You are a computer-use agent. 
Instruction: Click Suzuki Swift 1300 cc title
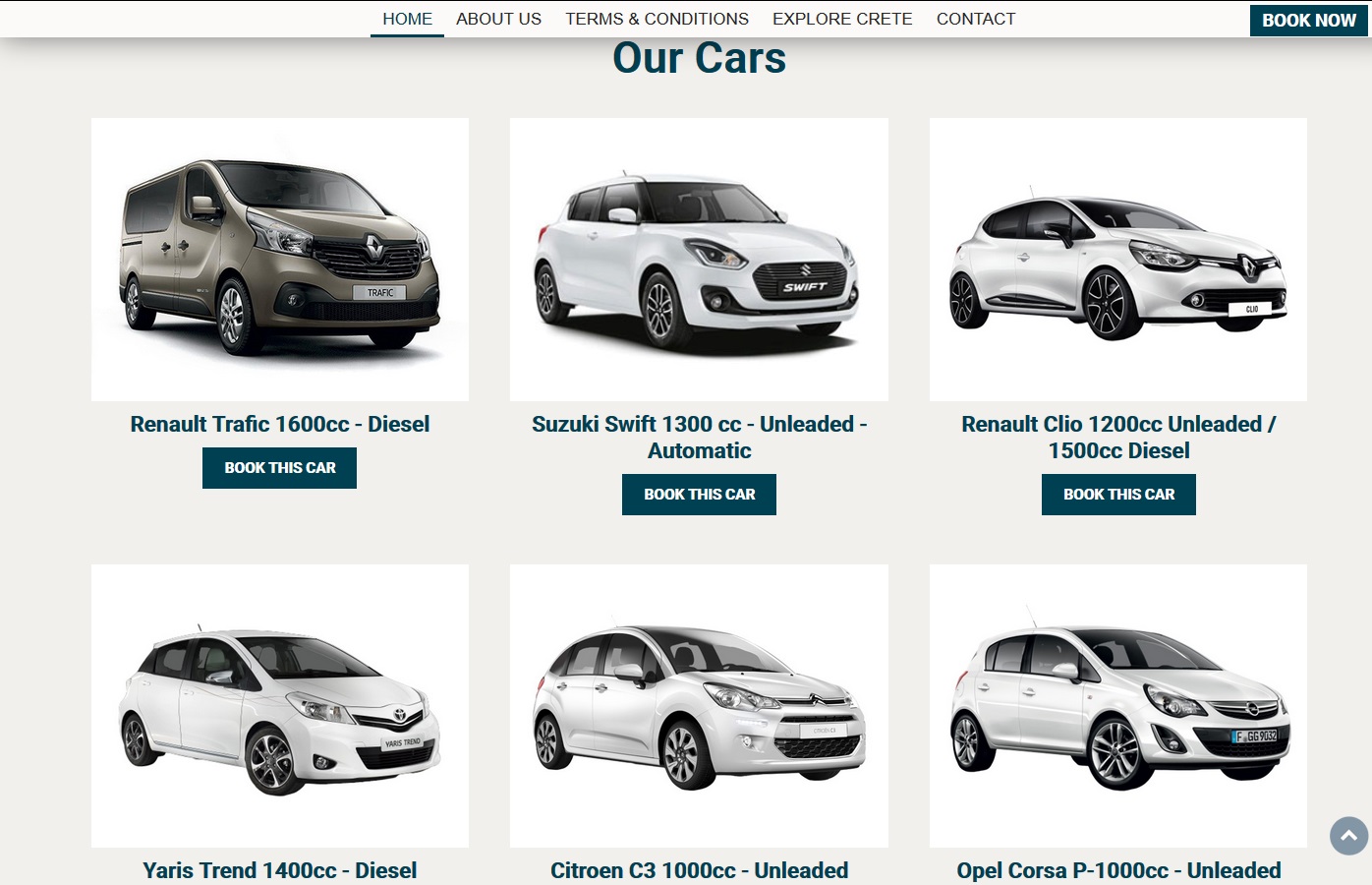pos(699,438)
